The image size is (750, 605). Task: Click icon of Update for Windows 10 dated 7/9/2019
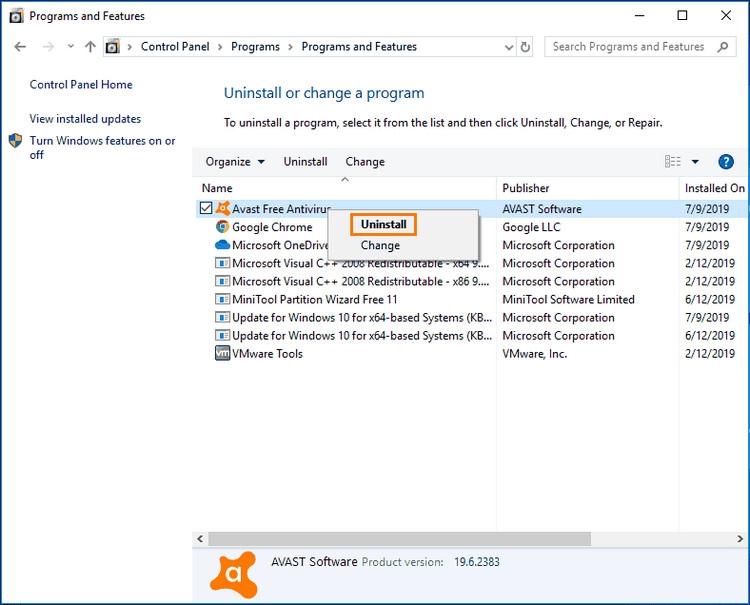tap(222, 318)
